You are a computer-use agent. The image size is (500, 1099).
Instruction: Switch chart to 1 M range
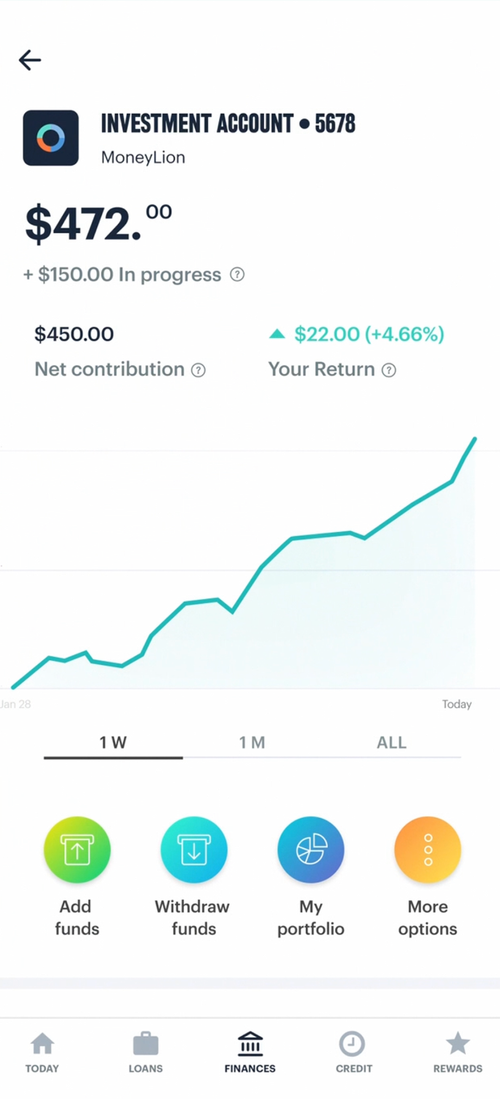point(252,744)
